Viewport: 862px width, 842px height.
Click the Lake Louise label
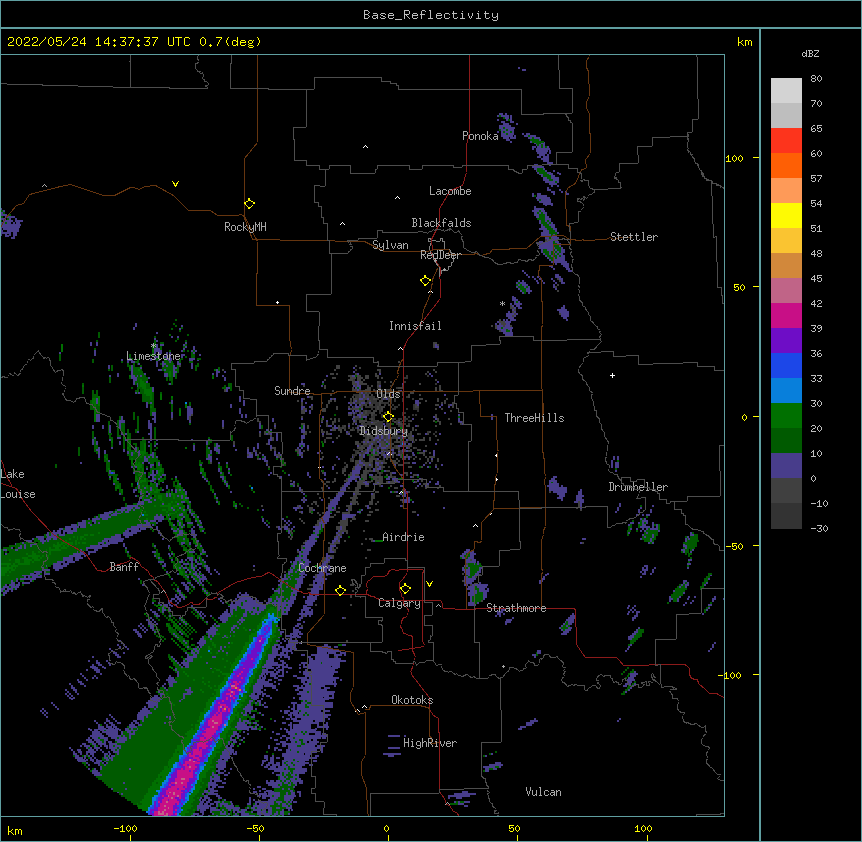coord(17,484)
